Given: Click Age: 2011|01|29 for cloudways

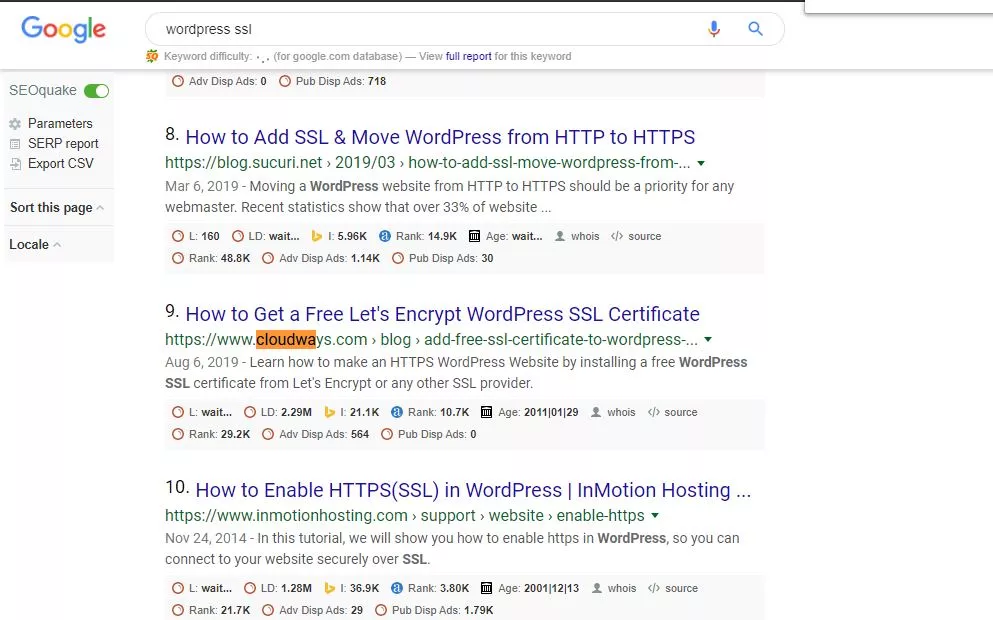Looking at the screenshot, I should [538, 412].
